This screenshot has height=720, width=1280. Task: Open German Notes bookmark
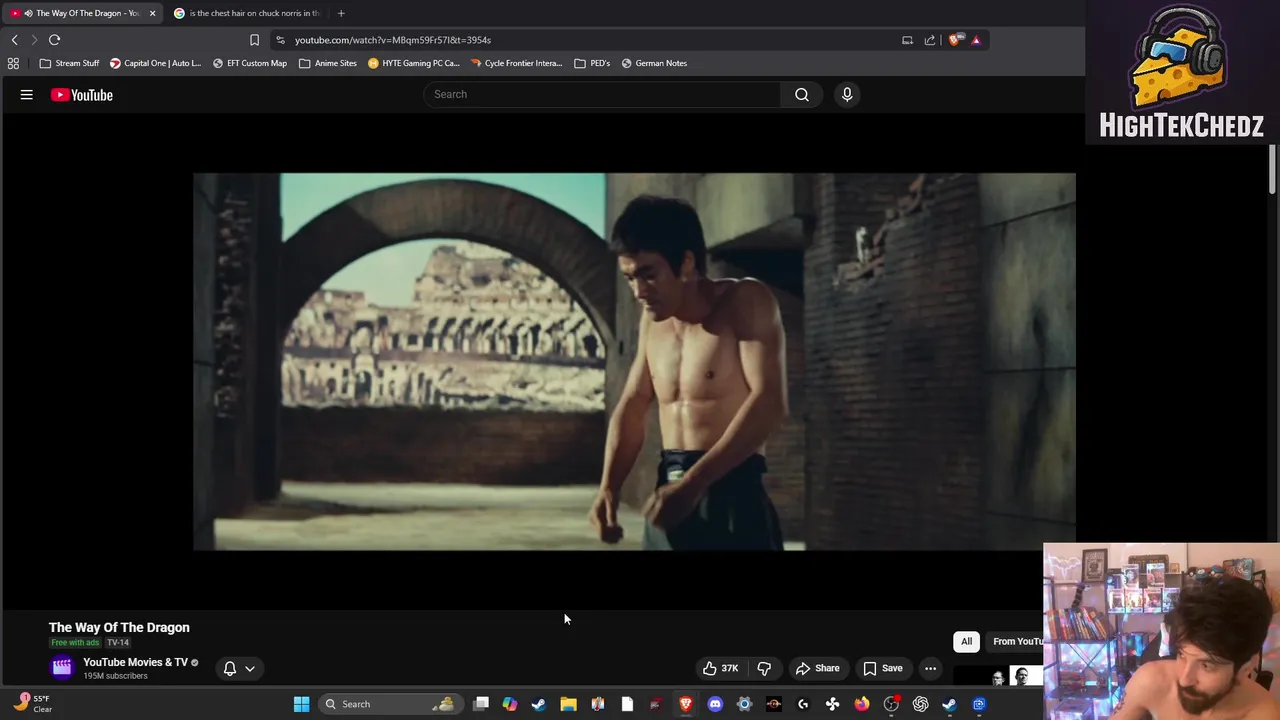click(654, 63)
